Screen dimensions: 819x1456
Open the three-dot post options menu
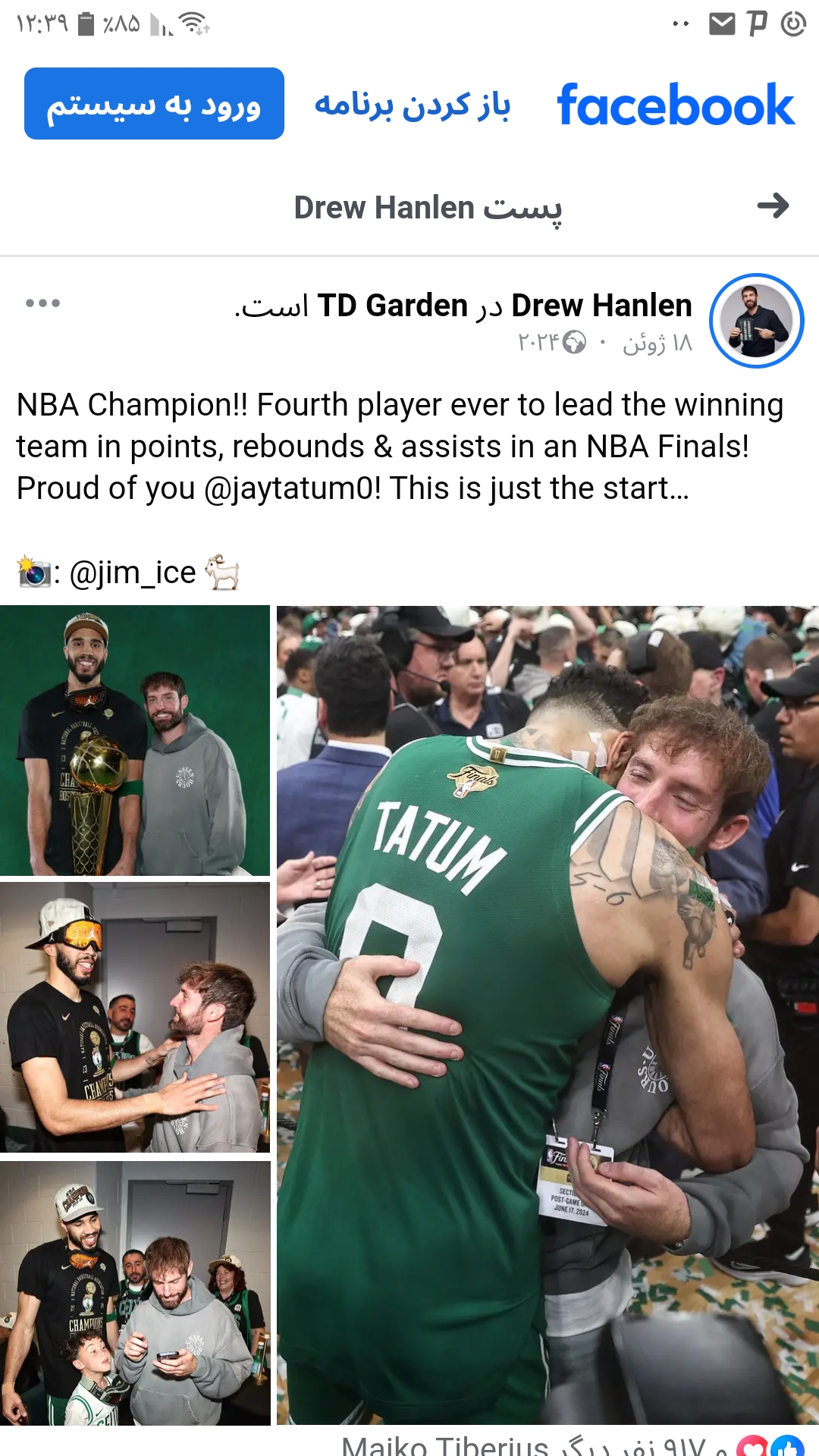pyautogui.click(x=42, y=303)
